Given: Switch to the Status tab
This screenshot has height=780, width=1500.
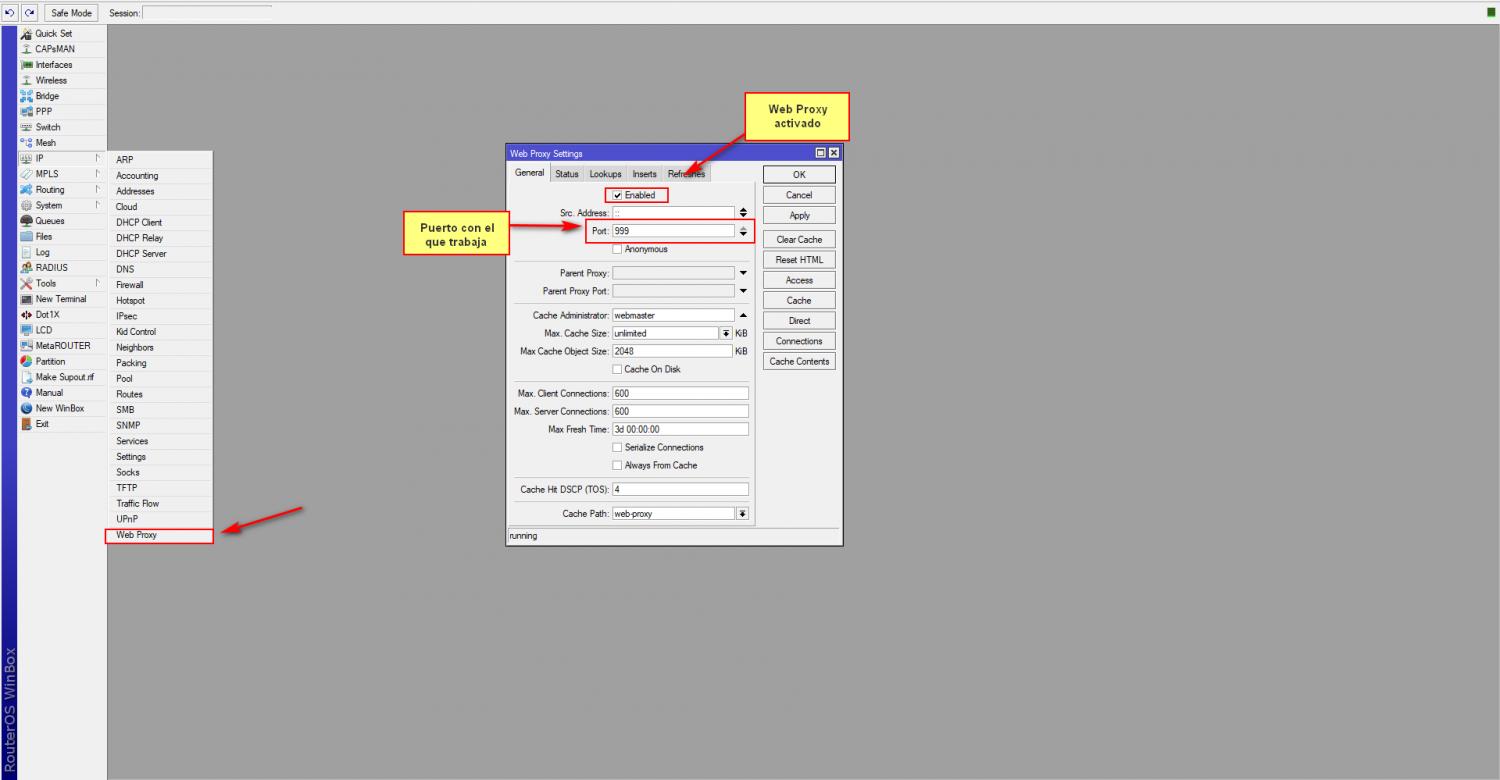Looking at the screenshot, I should (567, 174).
